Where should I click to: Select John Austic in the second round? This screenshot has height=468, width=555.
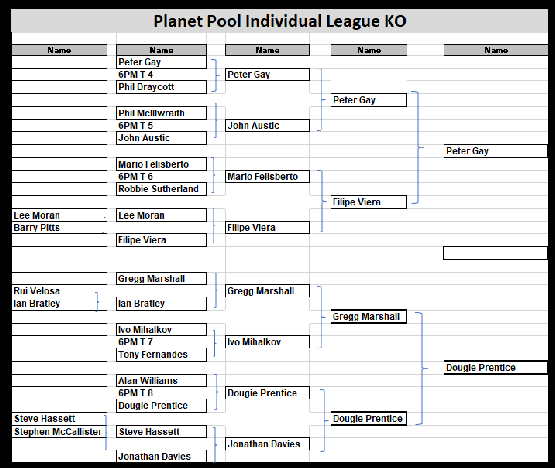pyautogui.click(x=267, y=125)
